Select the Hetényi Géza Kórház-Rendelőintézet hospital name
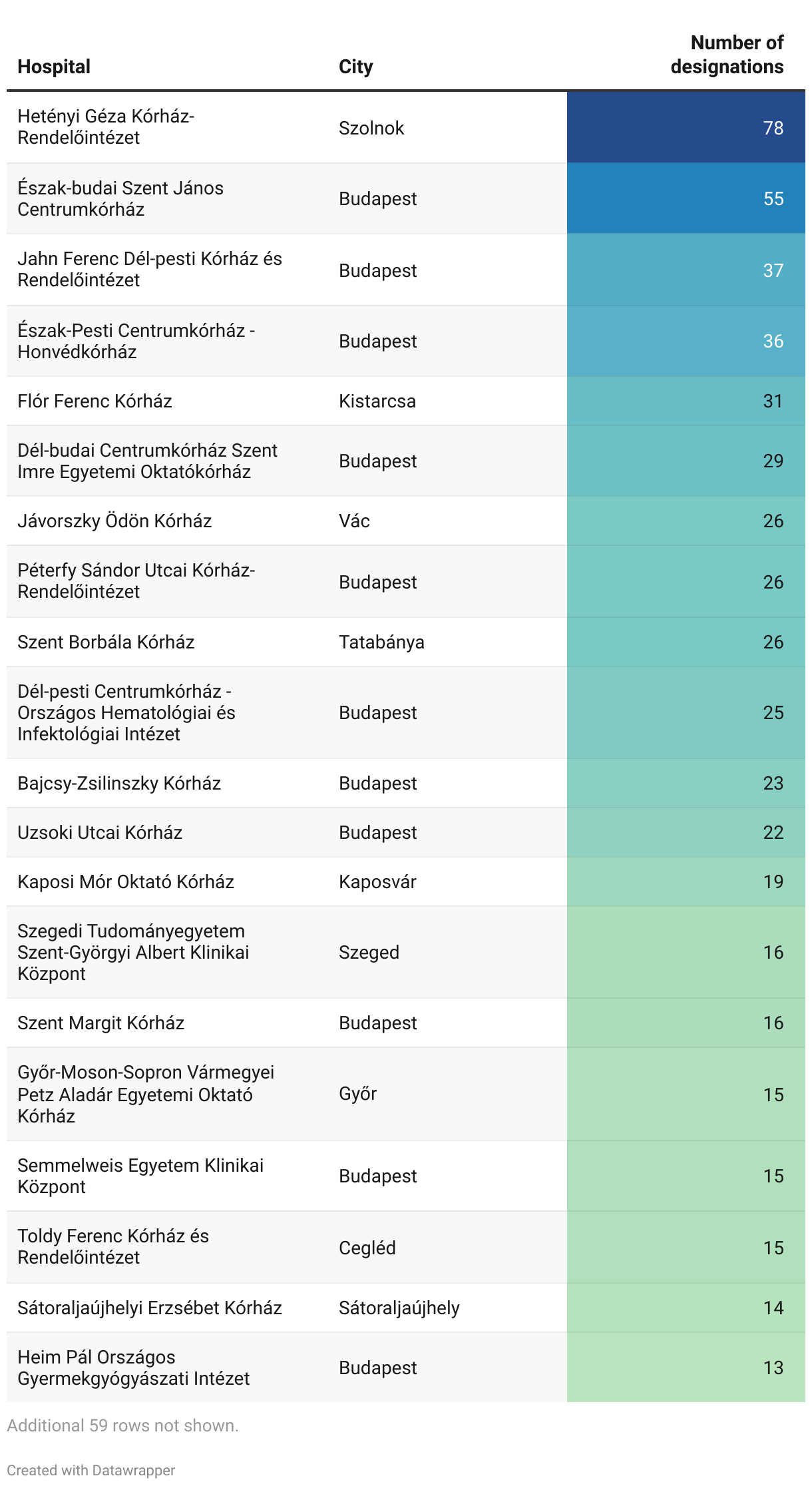Screen dimensions: 812x1486 click(106, 126)
